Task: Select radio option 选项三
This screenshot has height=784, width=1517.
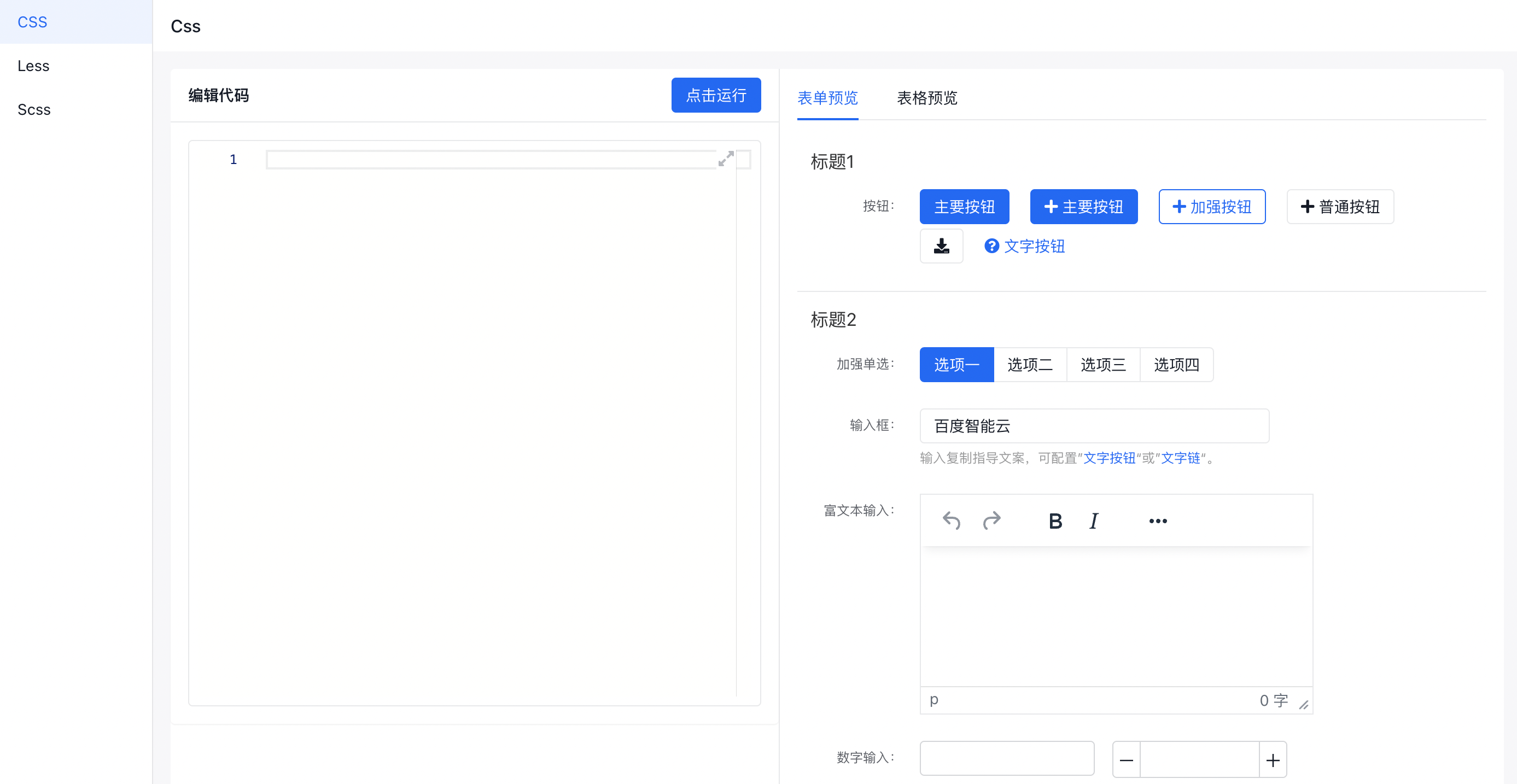Action: point(1103,365)
